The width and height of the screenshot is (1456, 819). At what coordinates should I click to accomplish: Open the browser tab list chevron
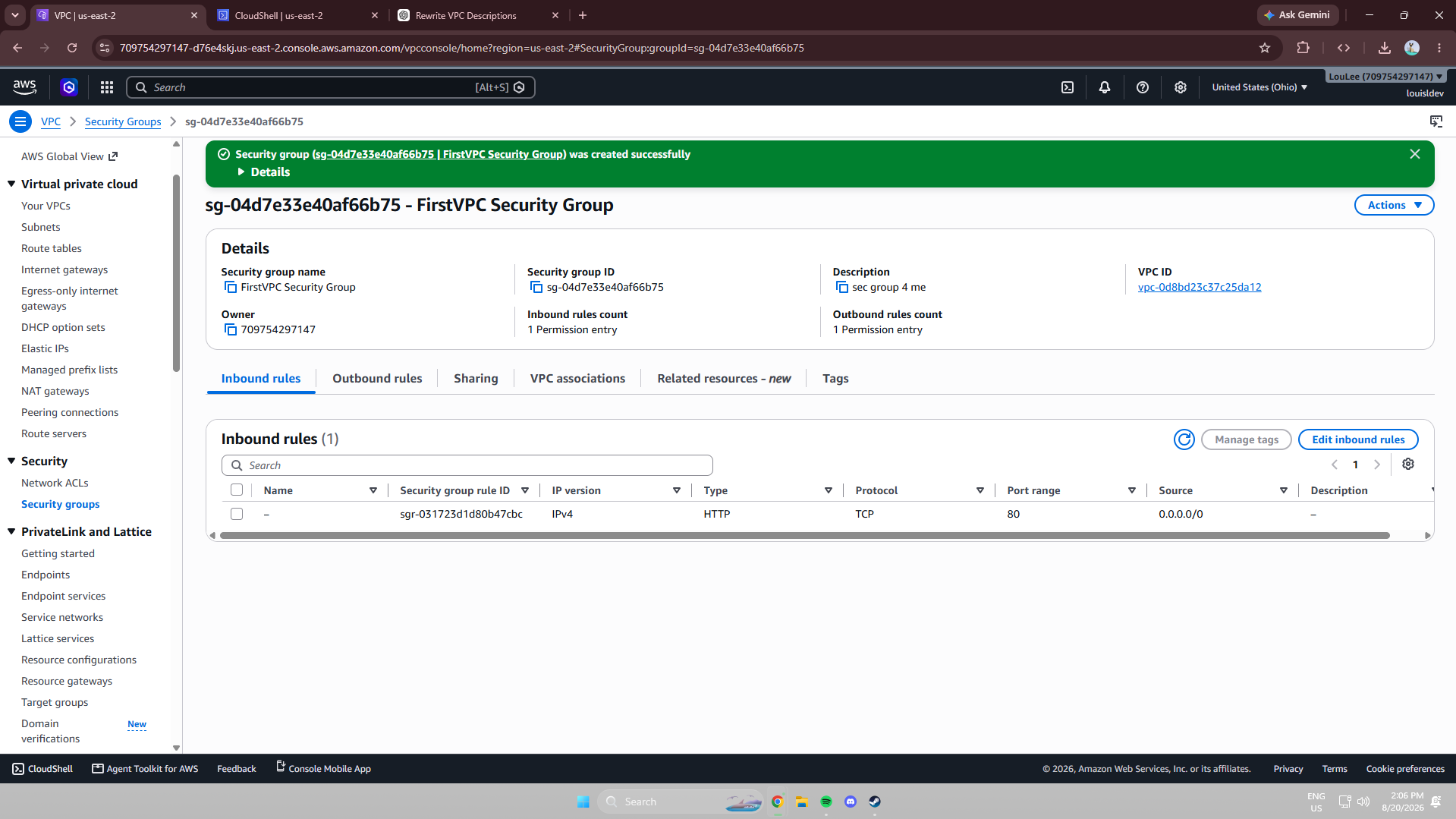coord(14,15)
